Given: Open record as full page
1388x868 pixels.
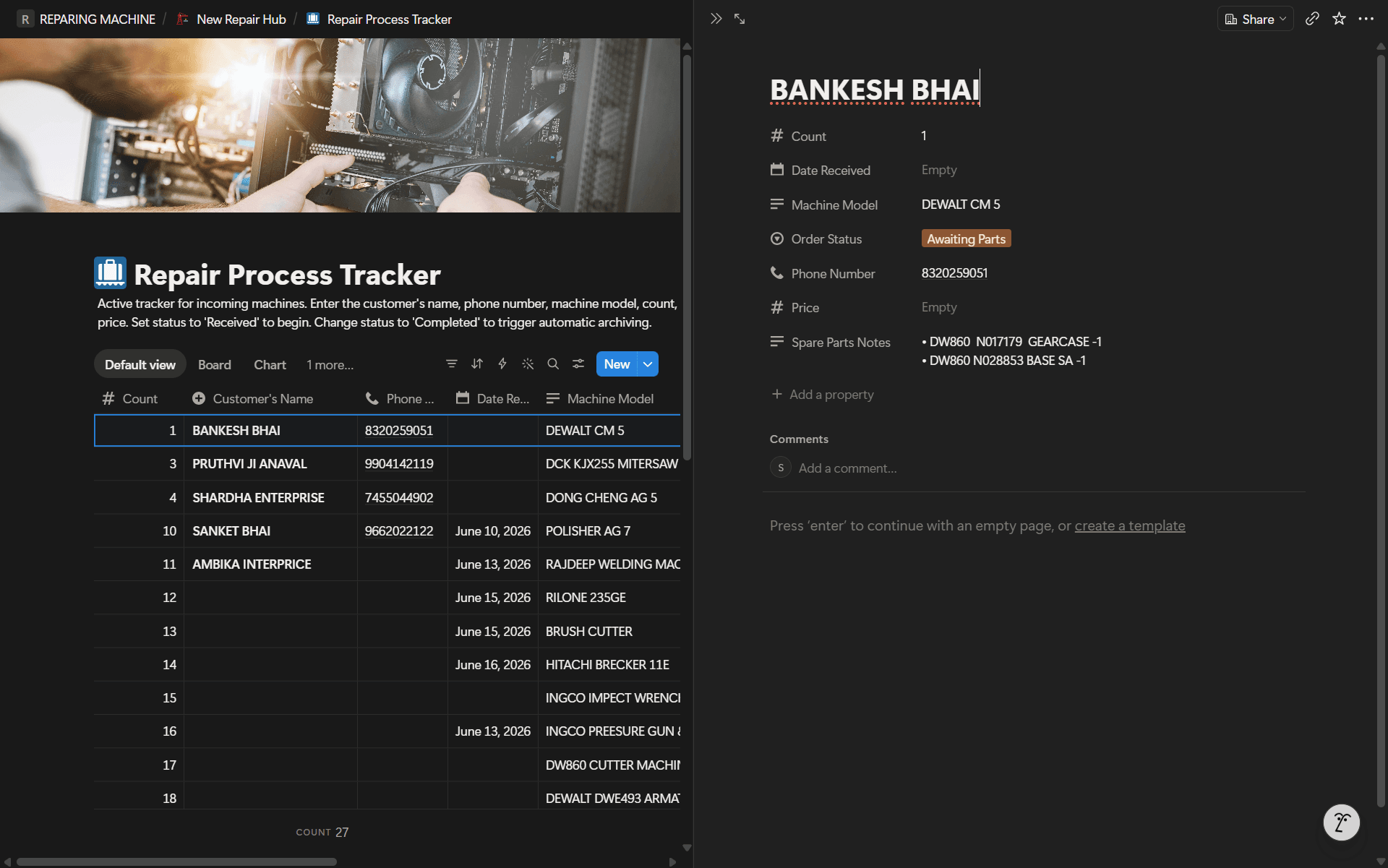Looking at the screenshot, I should (740, 19).
